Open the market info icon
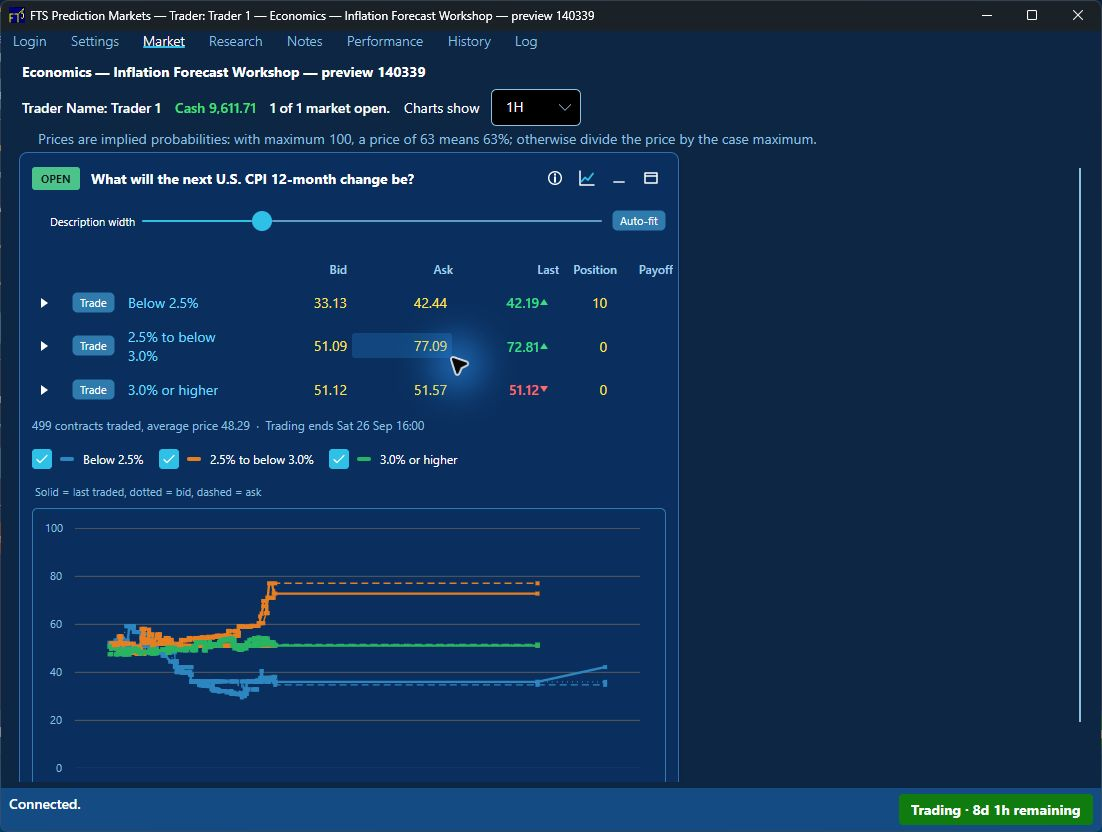The image size is (1102, 832). [555, 178]
